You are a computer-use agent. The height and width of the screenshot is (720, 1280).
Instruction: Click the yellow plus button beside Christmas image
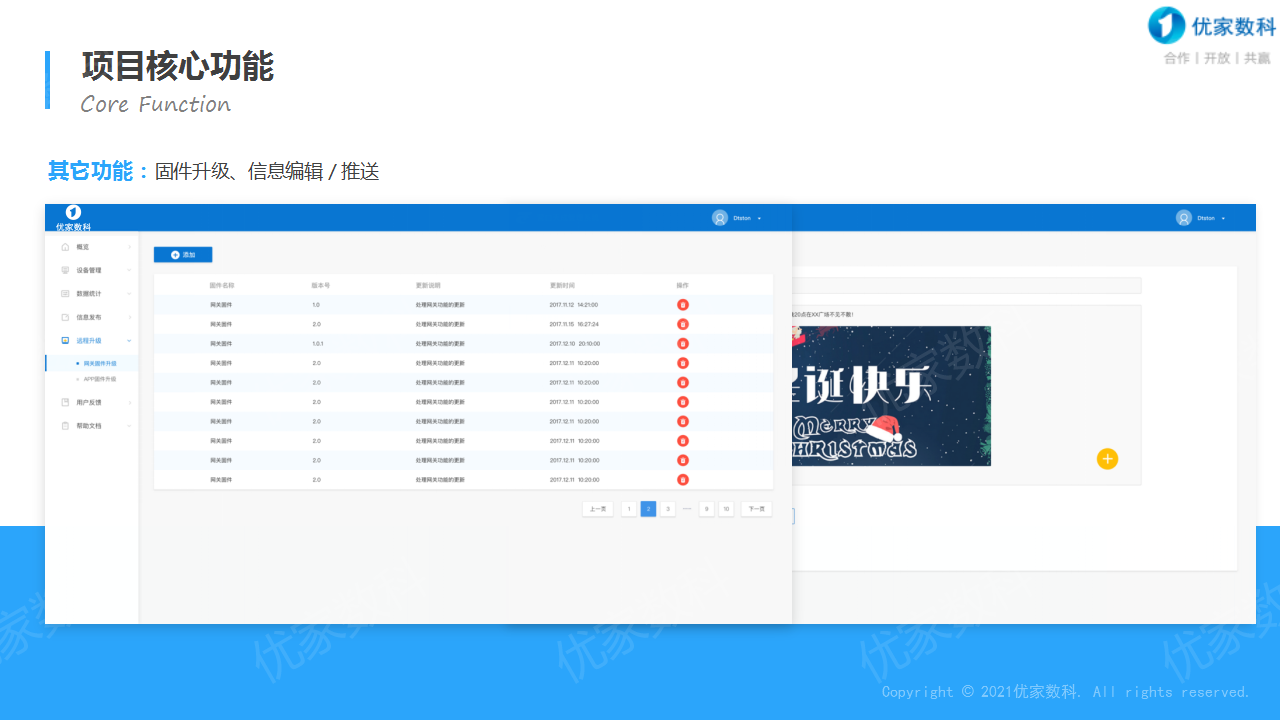point(1107,459)
